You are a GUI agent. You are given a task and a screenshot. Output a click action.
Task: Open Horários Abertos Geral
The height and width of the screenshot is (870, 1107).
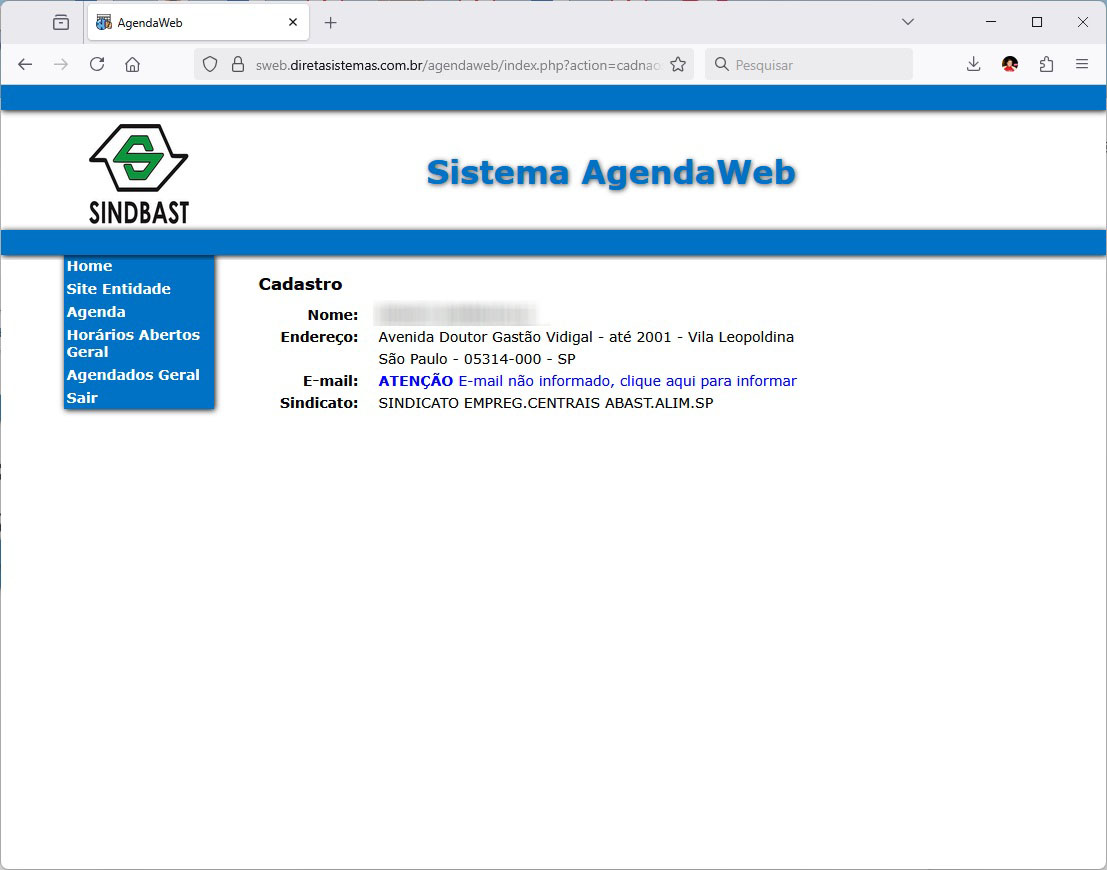click(132, 343)
